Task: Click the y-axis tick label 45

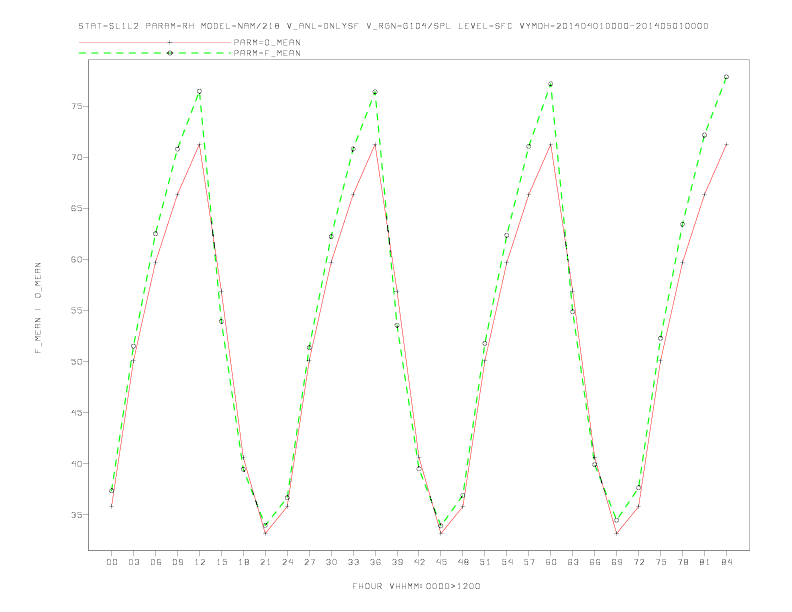Action: point(77,413)
